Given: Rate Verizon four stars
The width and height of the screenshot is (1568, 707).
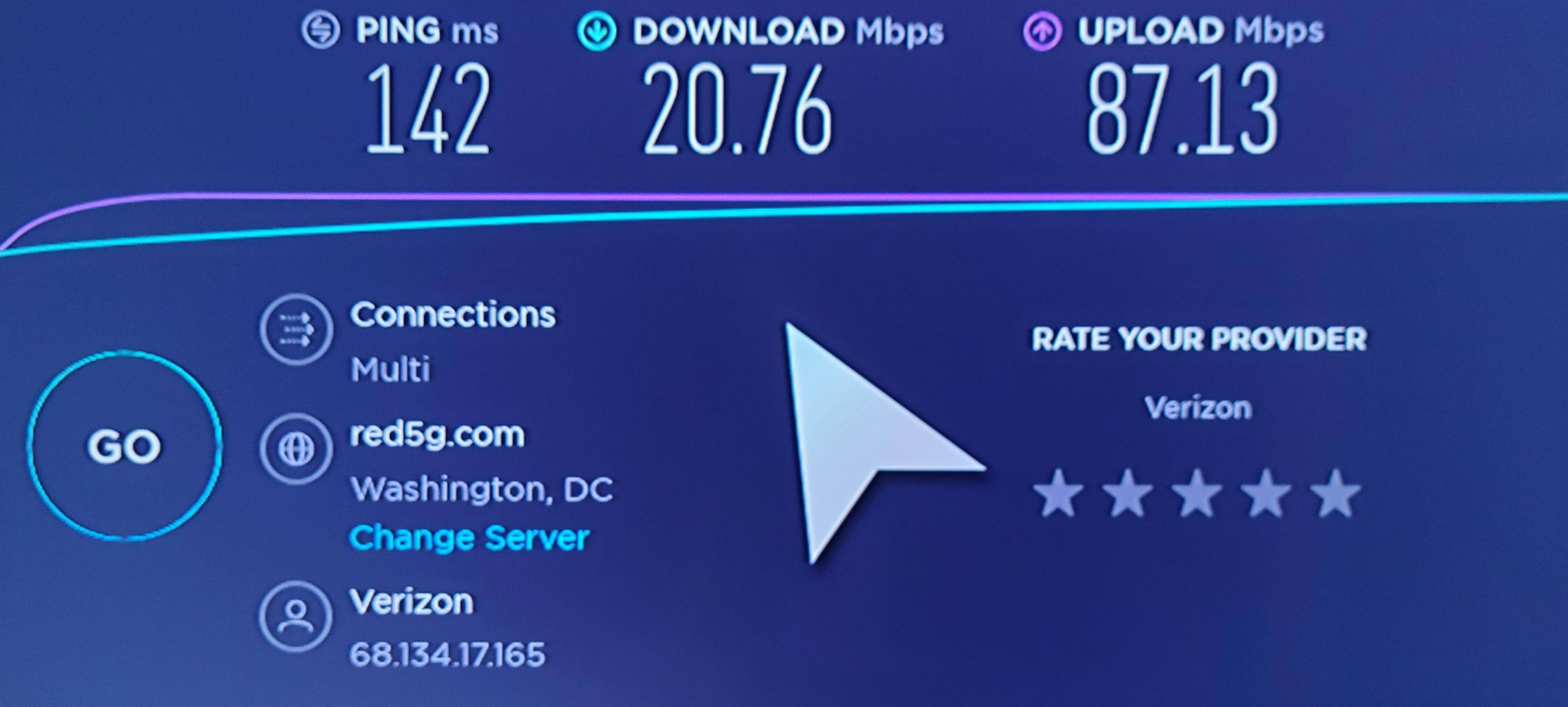Looking at the screenshot, I should (x=1267, y=492).
